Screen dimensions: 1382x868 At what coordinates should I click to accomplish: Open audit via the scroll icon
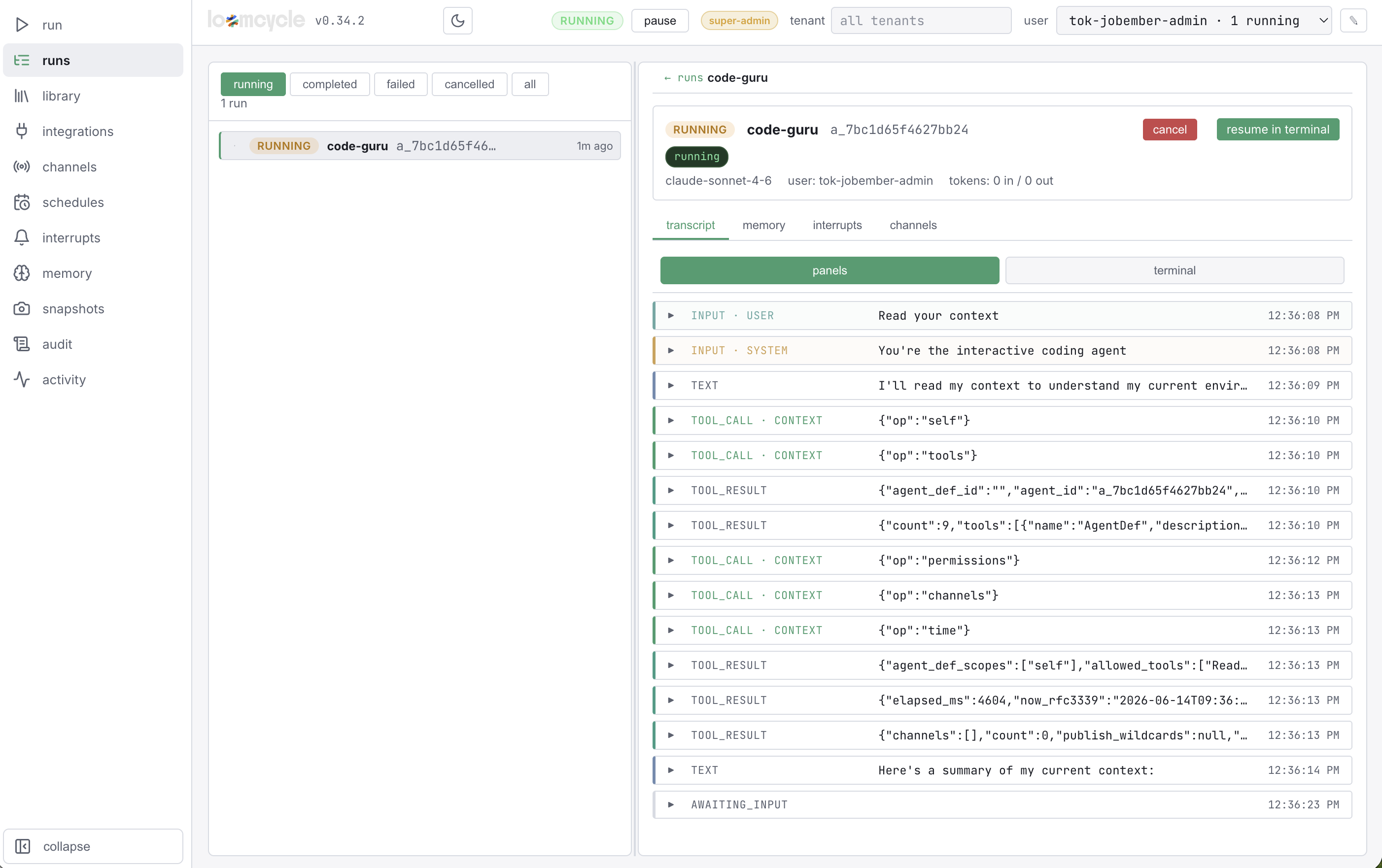point(22,344)
